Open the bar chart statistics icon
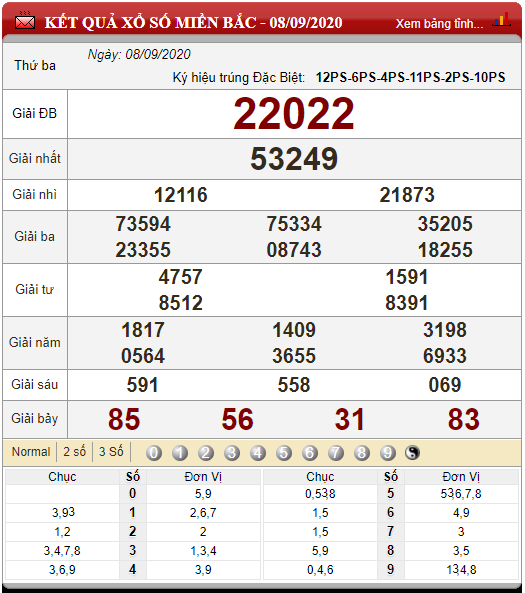Image resolution: width=525 pixels, height=593 pixels. pyautogui.click(x=501, y=20)
